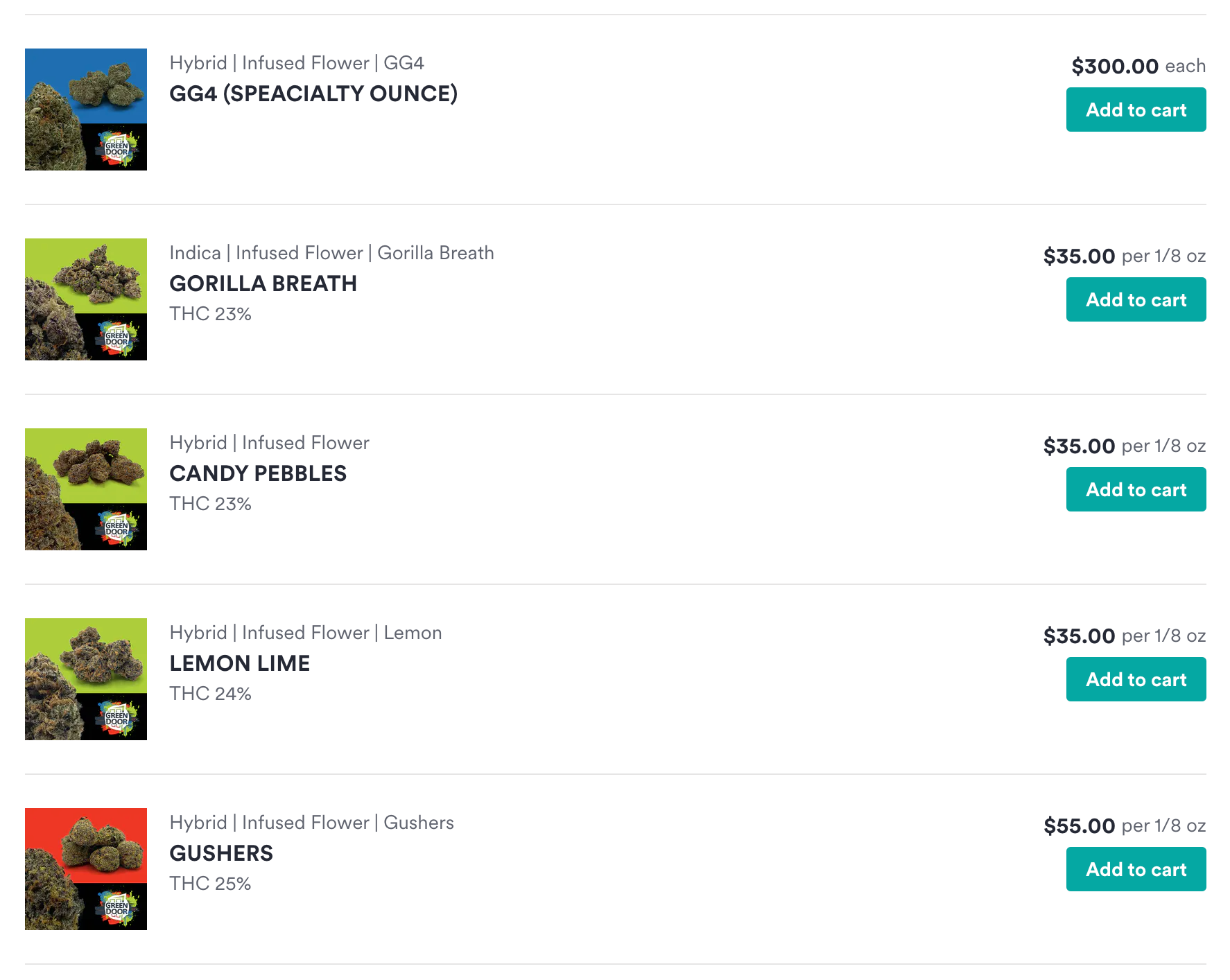Click the Lemon Lime THC 24% label
The width and height of the screenshot is (1230, 980).
coord(210,694)
